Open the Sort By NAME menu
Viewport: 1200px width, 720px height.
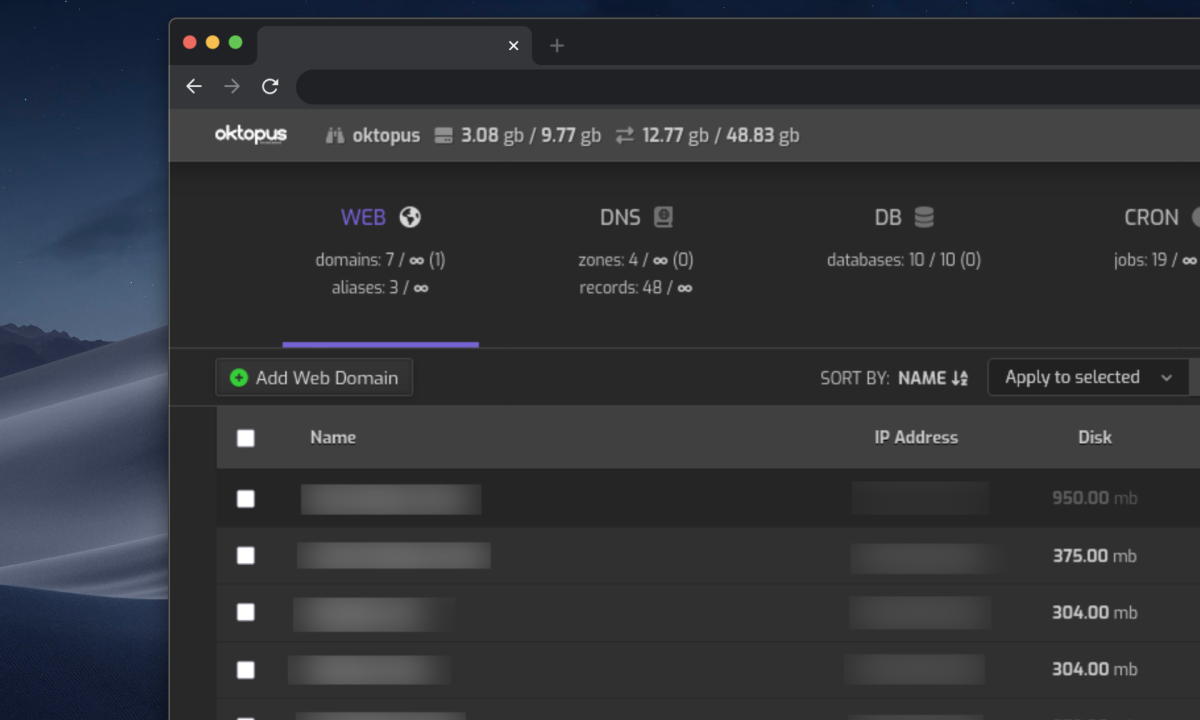[932, 378]
